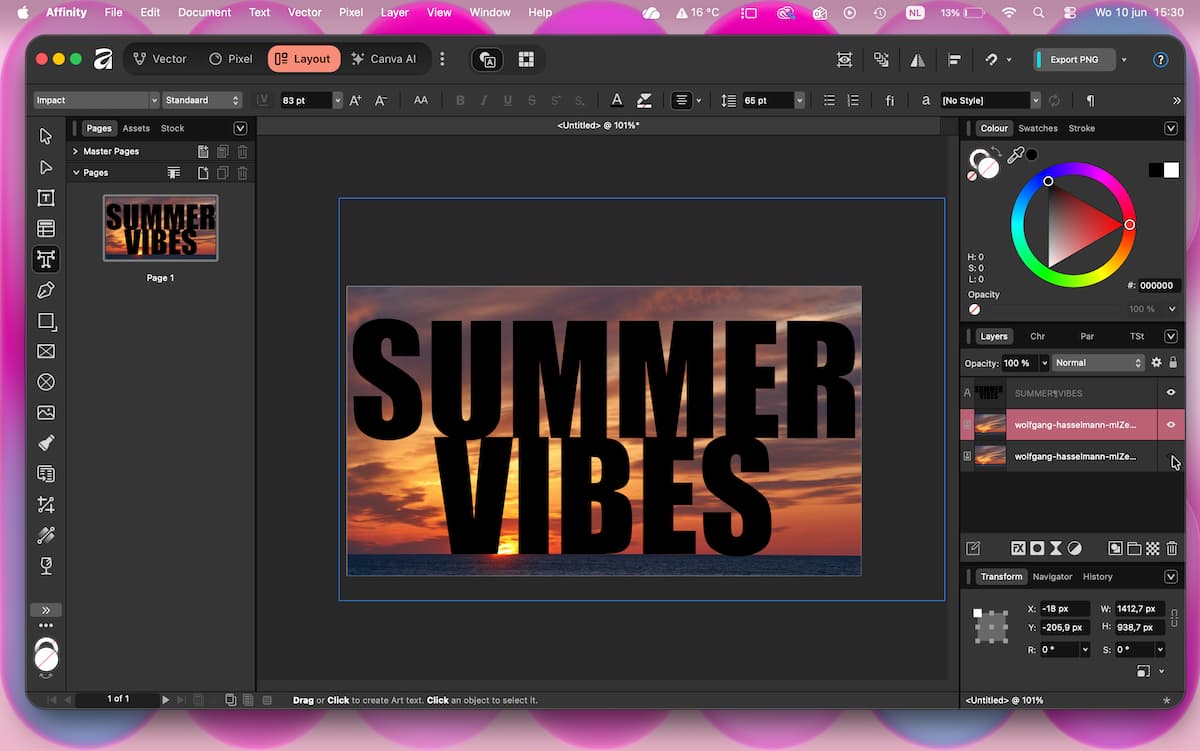1200x751 pixels.
Task: Hide the selected wolfgang-hasselmann layer
Action: pos(1171,424)
